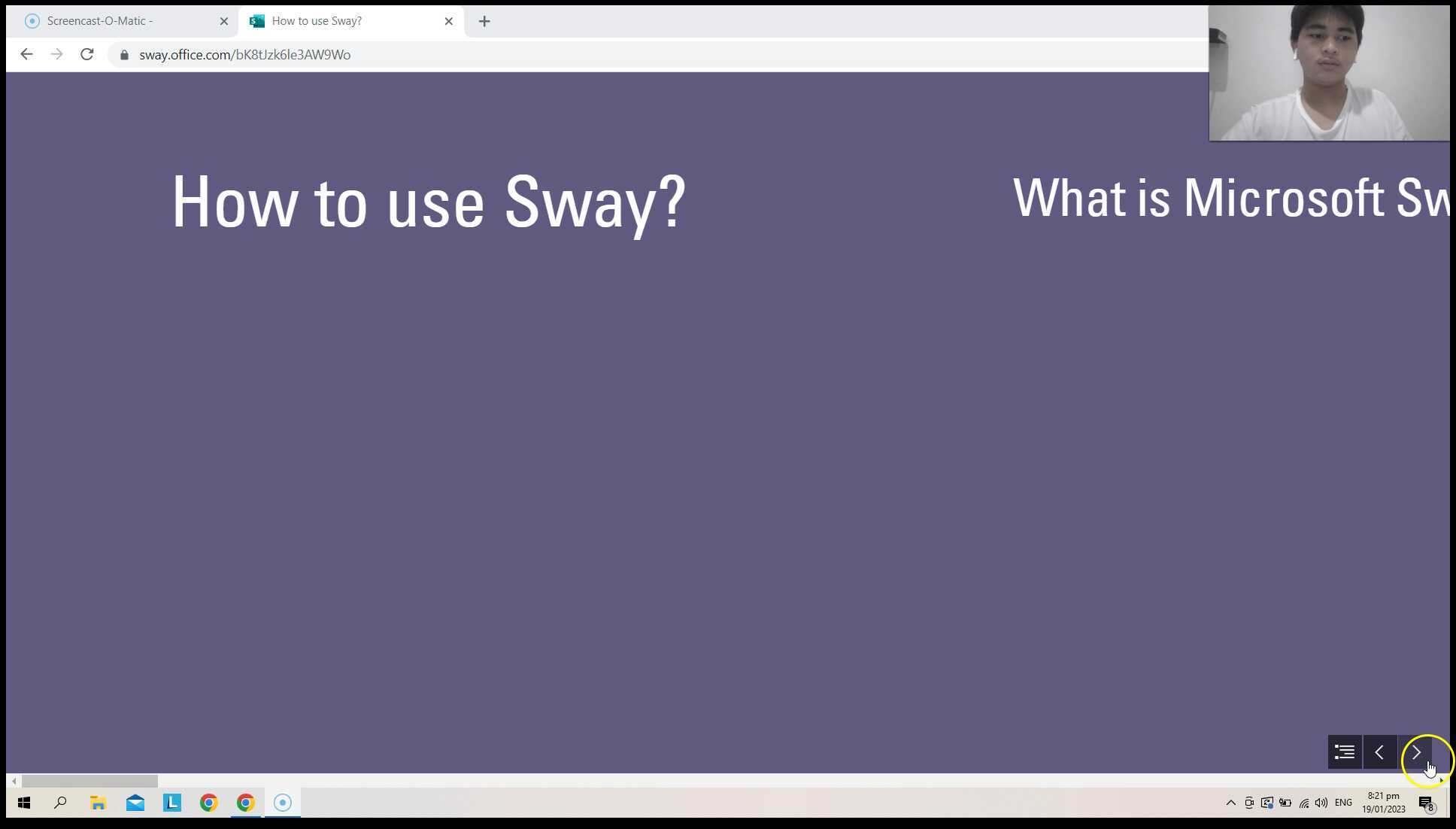
Task: Open the Mail app from the taskbar
Action: [135, 803]
